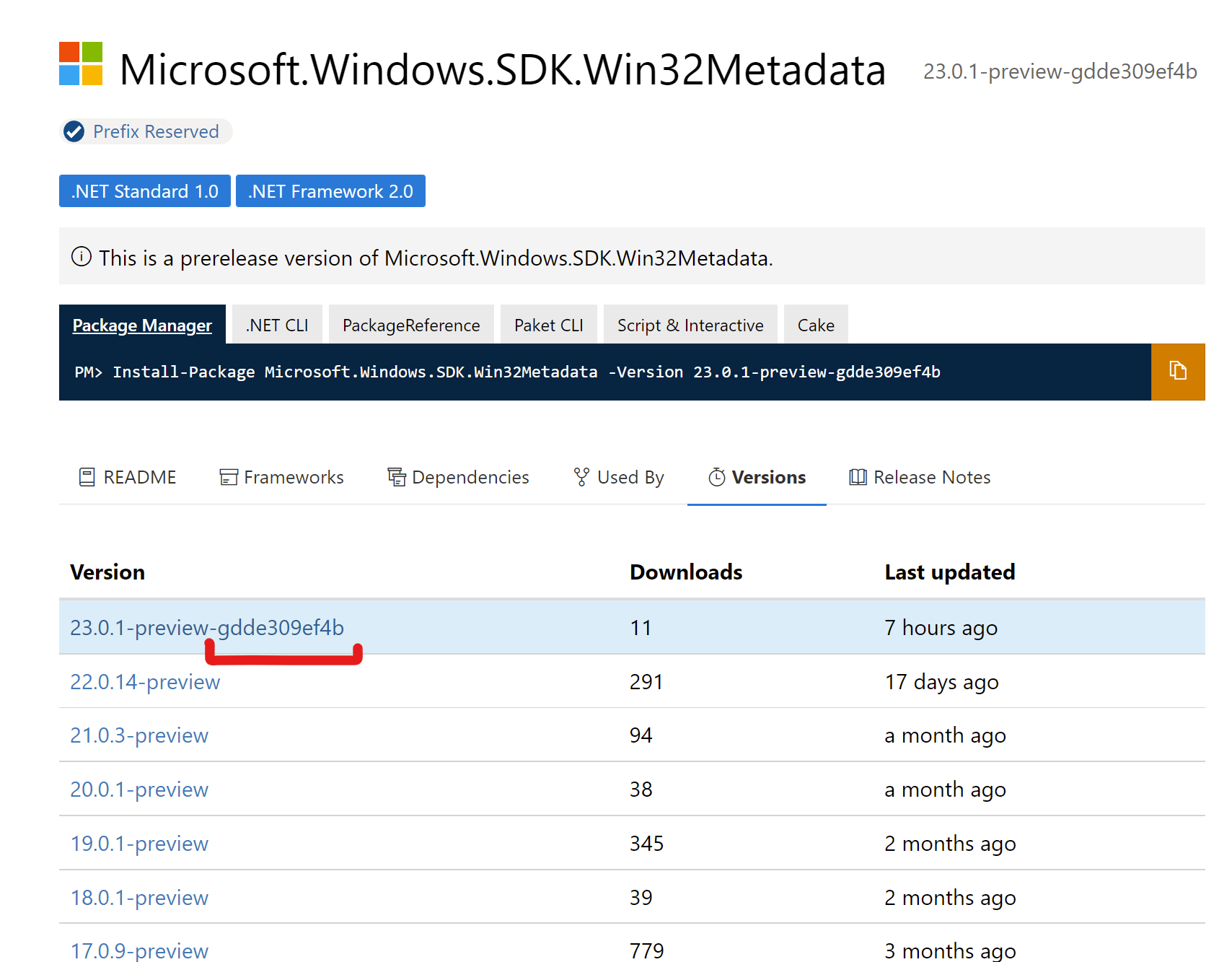Copy the Install-Package command
Viewport: 1232px width, 962px height.
(1178, 371)
